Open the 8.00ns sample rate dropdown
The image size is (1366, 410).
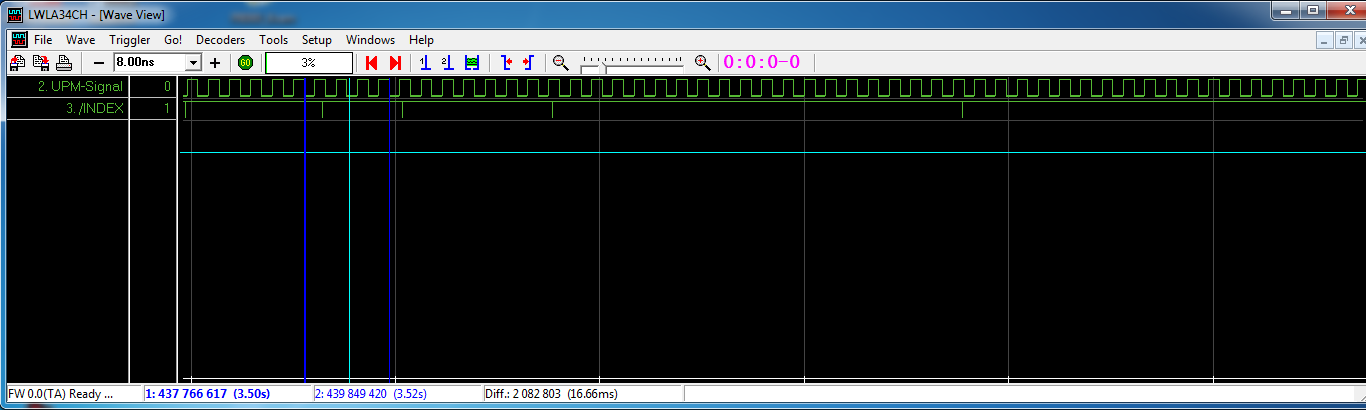click(194, 63)
